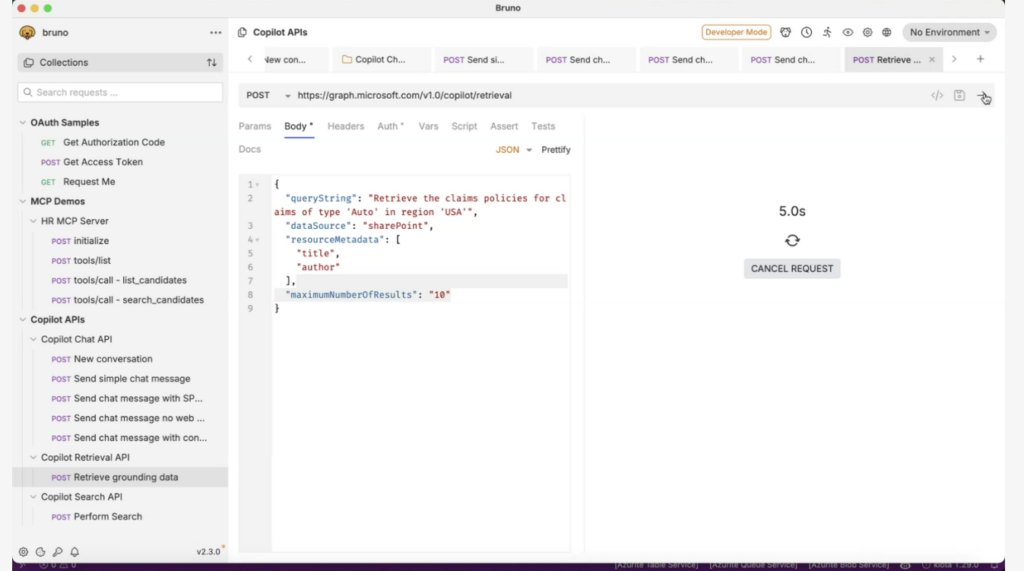Toggle the eye icon in top toolbar
1024x571 pixels.
coord(848,32)
